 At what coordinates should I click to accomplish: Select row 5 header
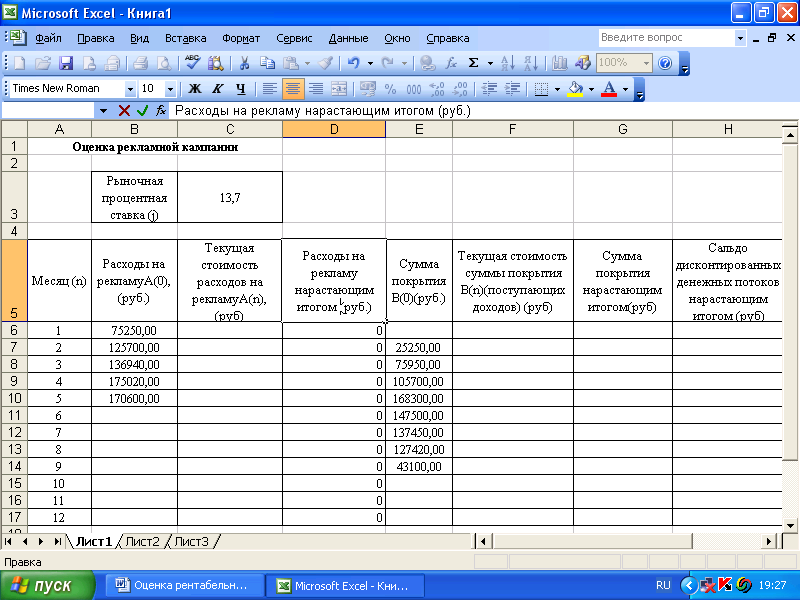tap(14, 280)
